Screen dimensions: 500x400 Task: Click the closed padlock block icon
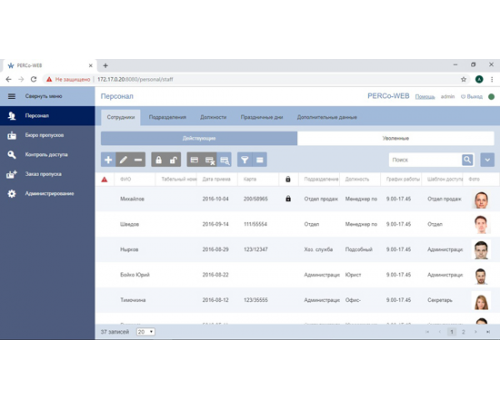(x=159, y=160)
